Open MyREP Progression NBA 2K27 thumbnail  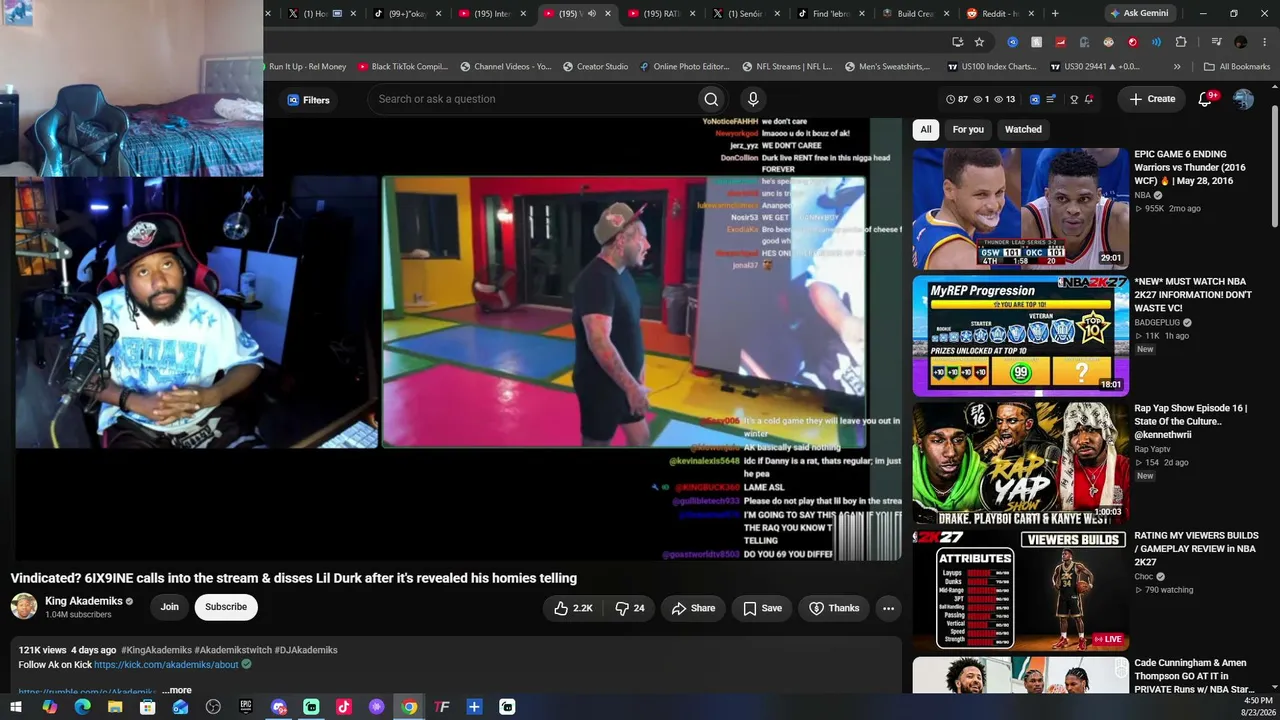click(1020, 336)
